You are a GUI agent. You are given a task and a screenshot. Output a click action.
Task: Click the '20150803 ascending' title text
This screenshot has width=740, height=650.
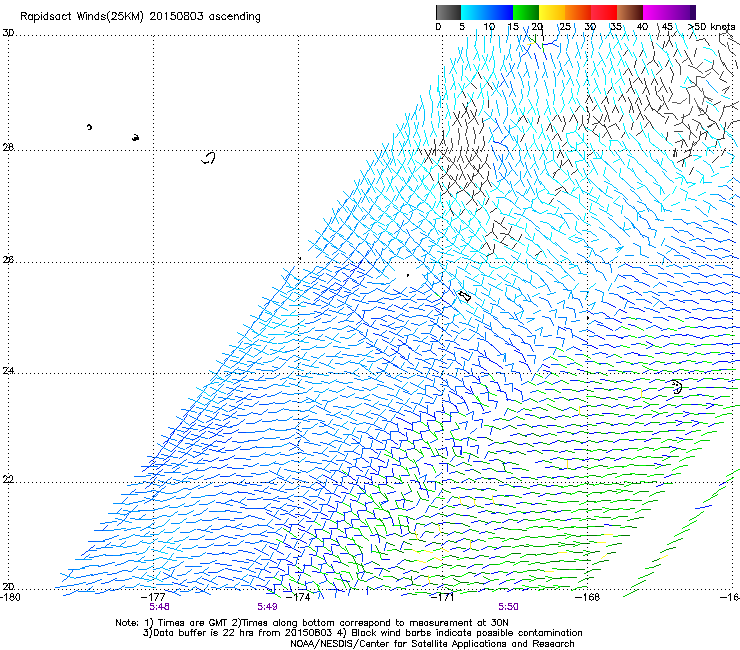(205, 17)
